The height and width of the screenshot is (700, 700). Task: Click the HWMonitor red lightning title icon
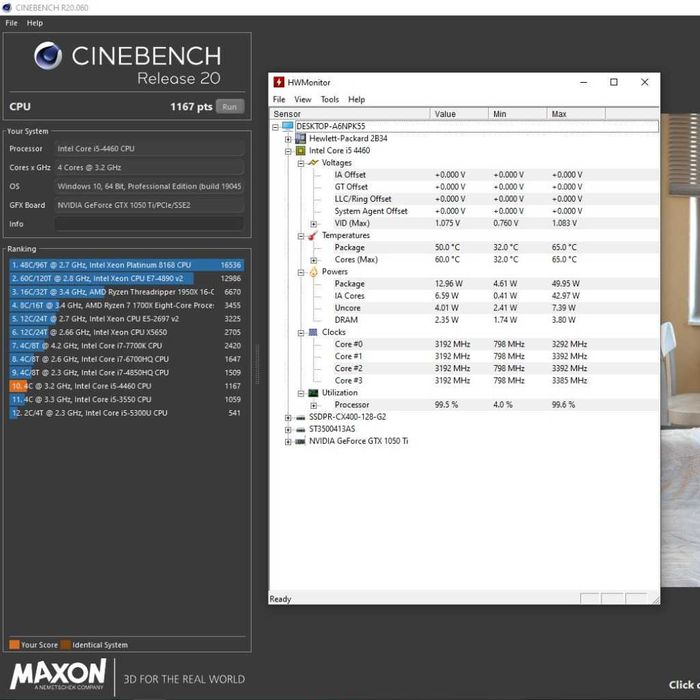(x=279, y=82)
